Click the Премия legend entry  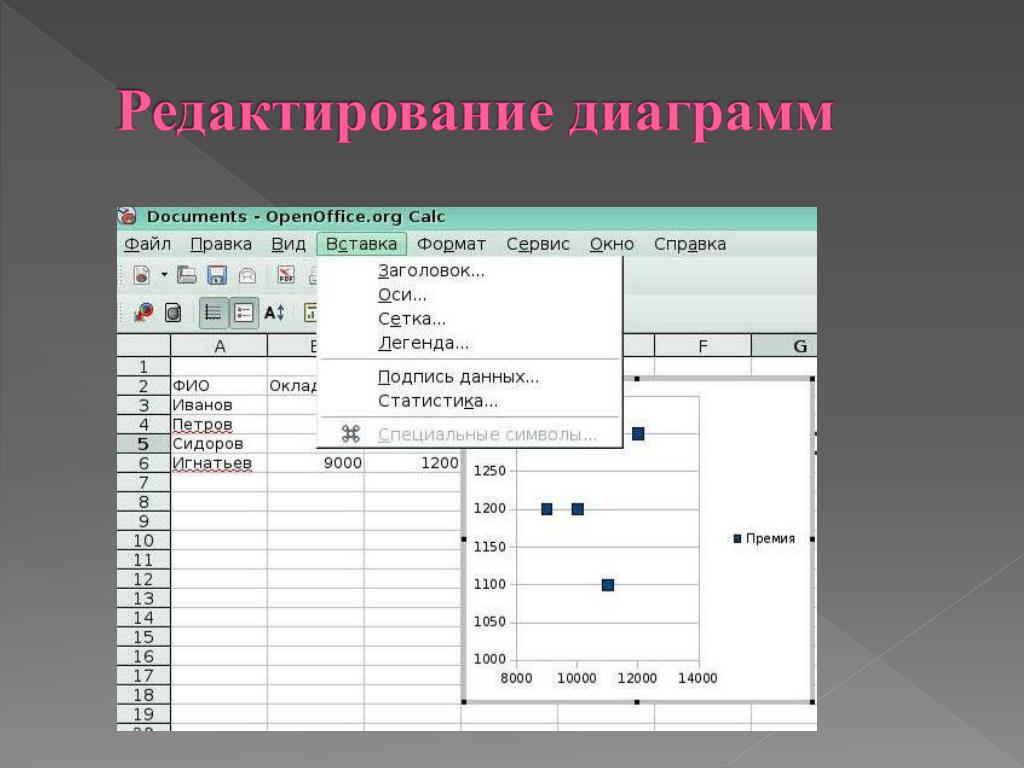tap(764, 539)
